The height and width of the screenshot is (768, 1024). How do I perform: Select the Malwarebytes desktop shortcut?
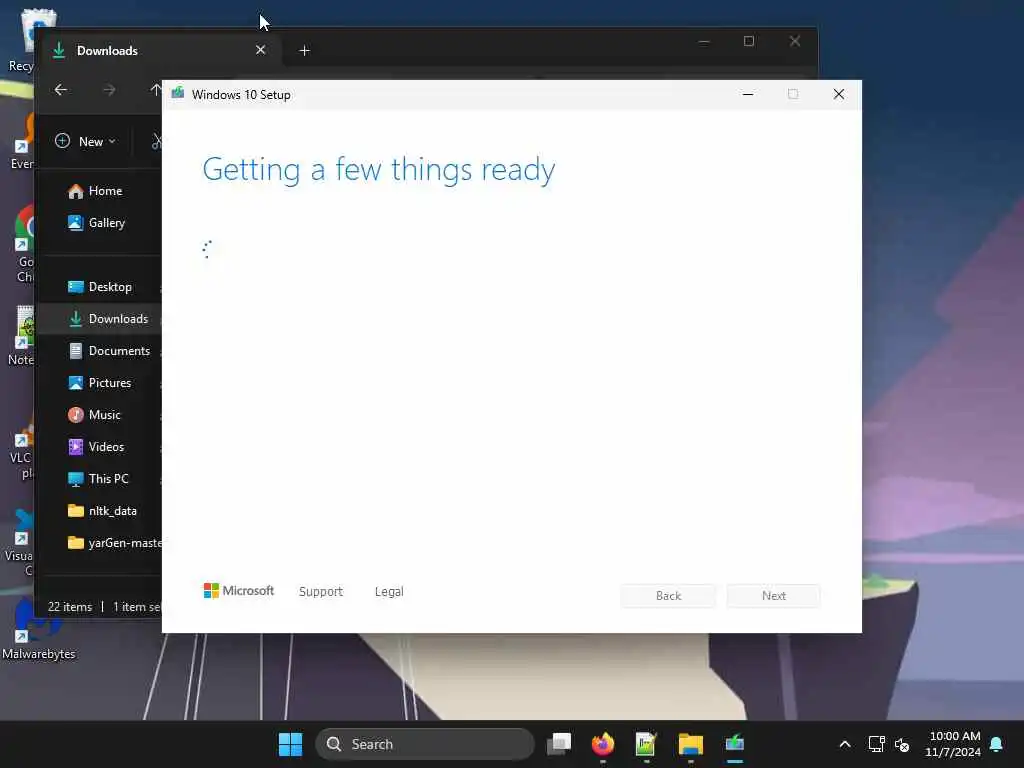click(x=38, y=630)
